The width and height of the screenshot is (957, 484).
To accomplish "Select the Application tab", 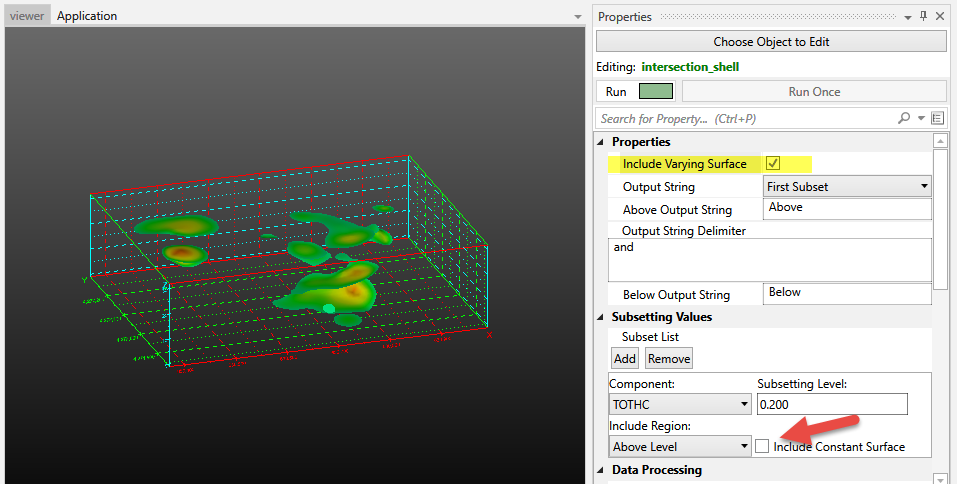I will [x=87, y=16].
